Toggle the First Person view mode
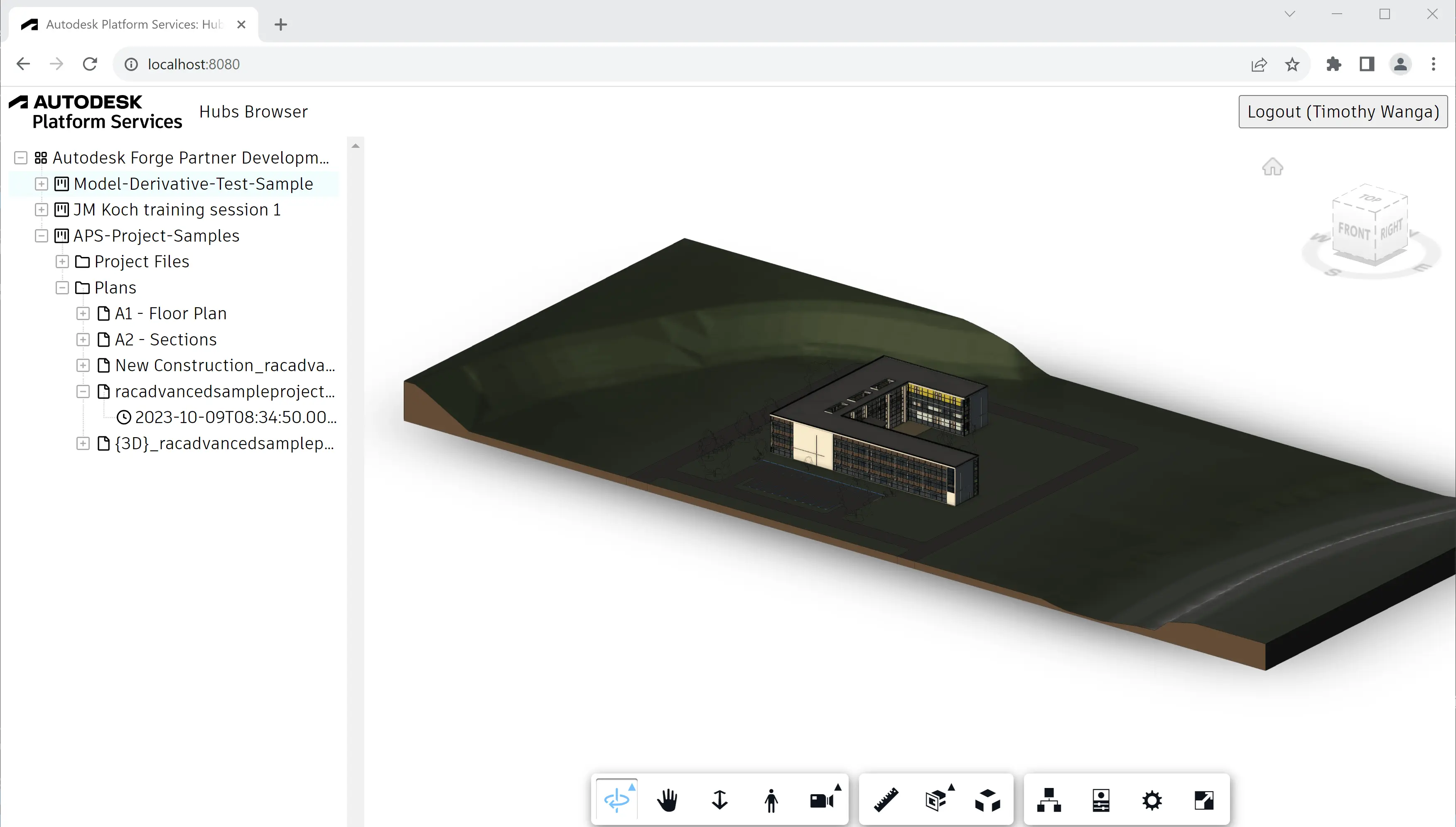 (x=771, y=800)
